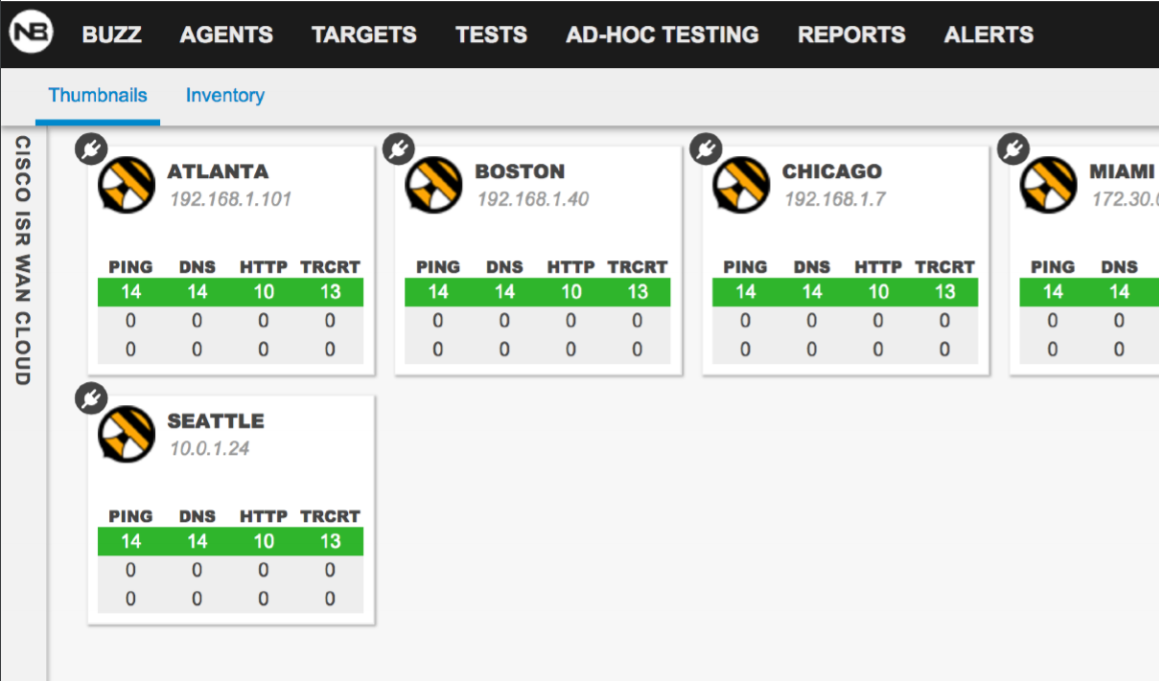Select the Chicago agent bee icon

741,185
